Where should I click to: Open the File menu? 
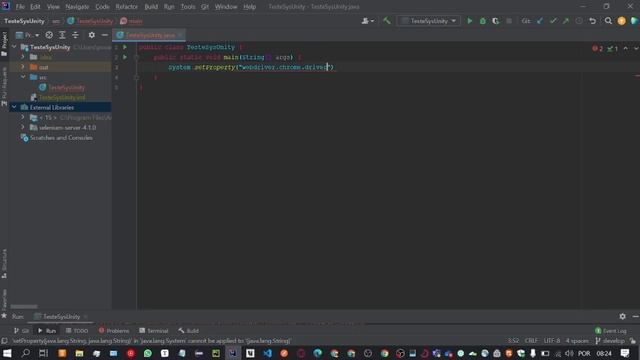[x=20, y=7]
